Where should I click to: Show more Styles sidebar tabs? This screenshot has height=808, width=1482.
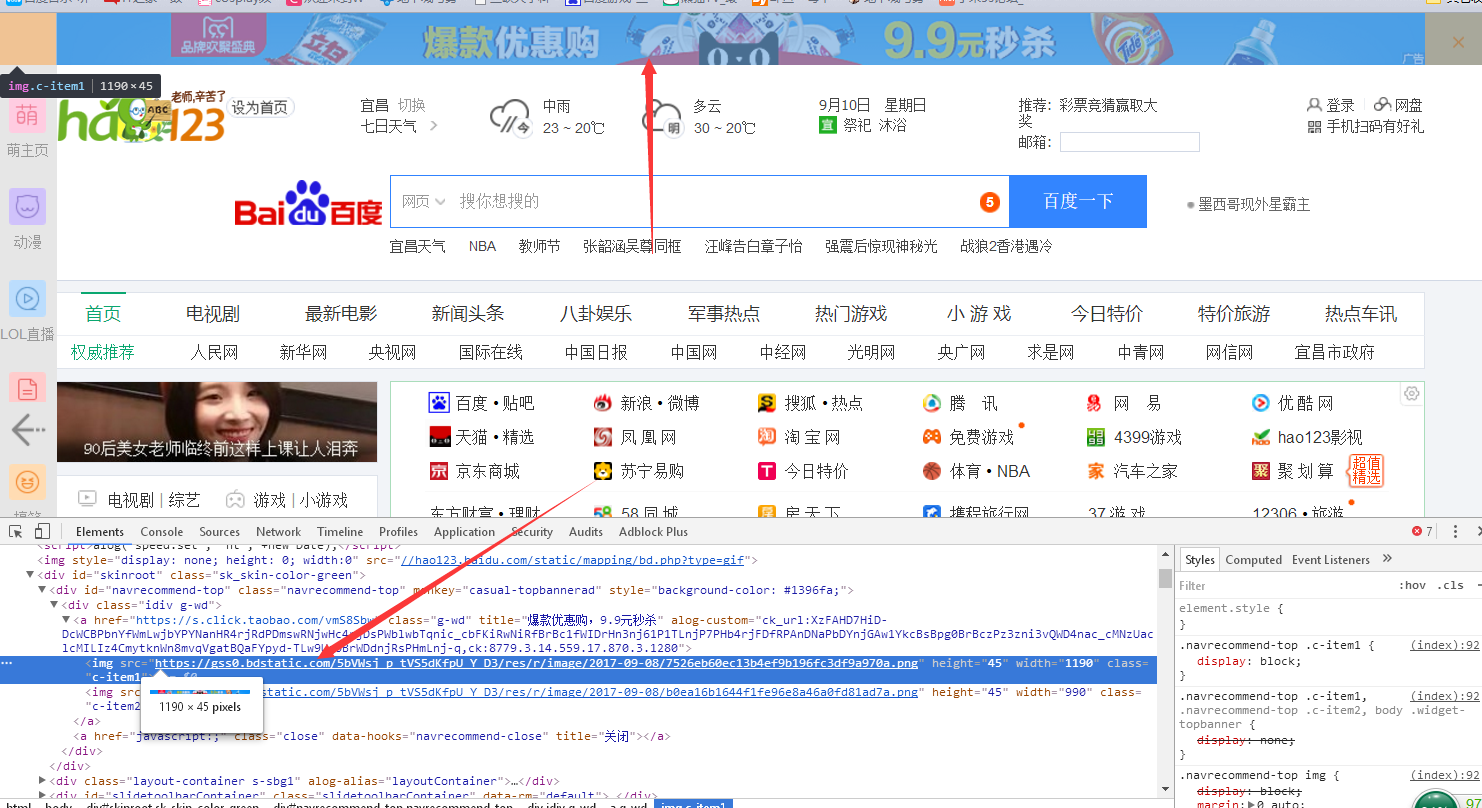[x=1387, y=558]
